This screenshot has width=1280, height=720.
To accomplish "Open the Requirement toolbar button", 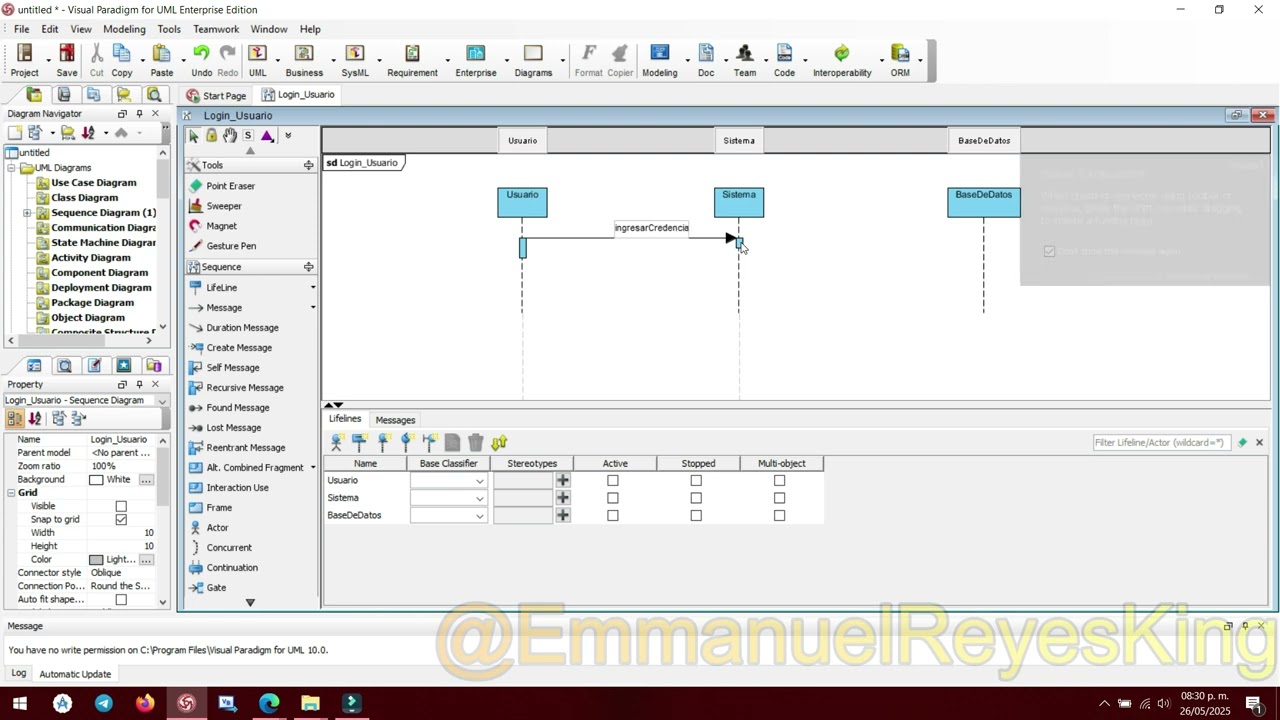I will 412,60.
